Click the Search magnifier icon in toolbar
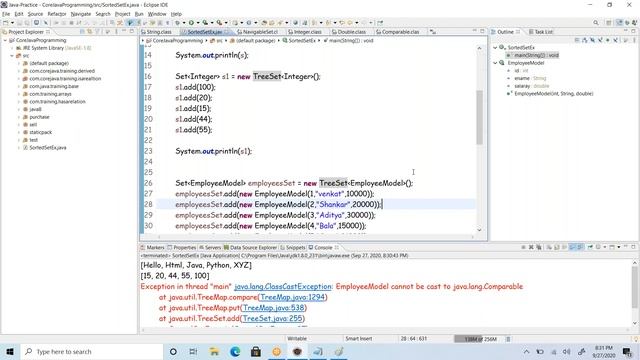This screenshot has width=640, height=360. 596,23
